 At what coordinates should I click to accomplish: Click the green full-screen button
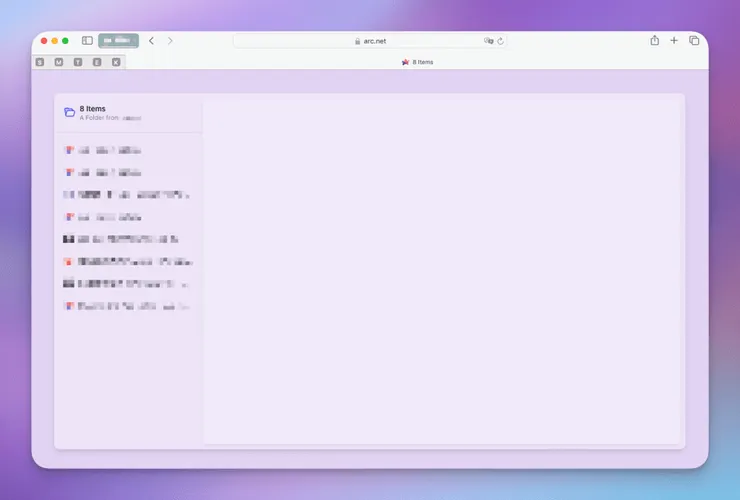pyautogui.click(x=65, y=41)
